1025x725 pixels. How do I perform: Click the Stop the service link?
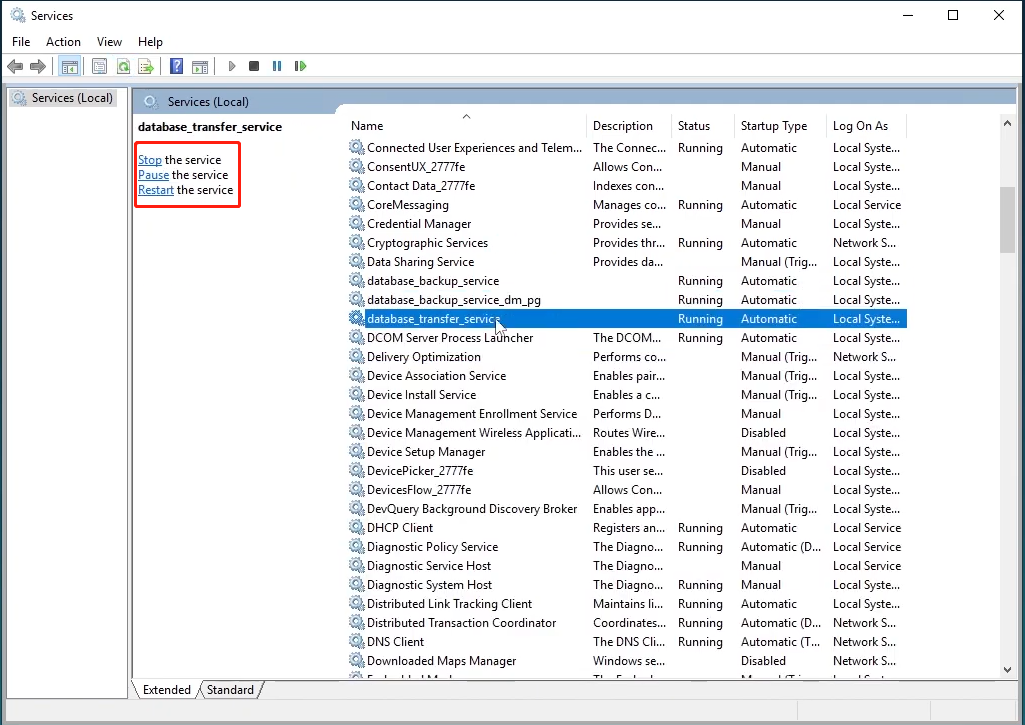coord(150,160)
